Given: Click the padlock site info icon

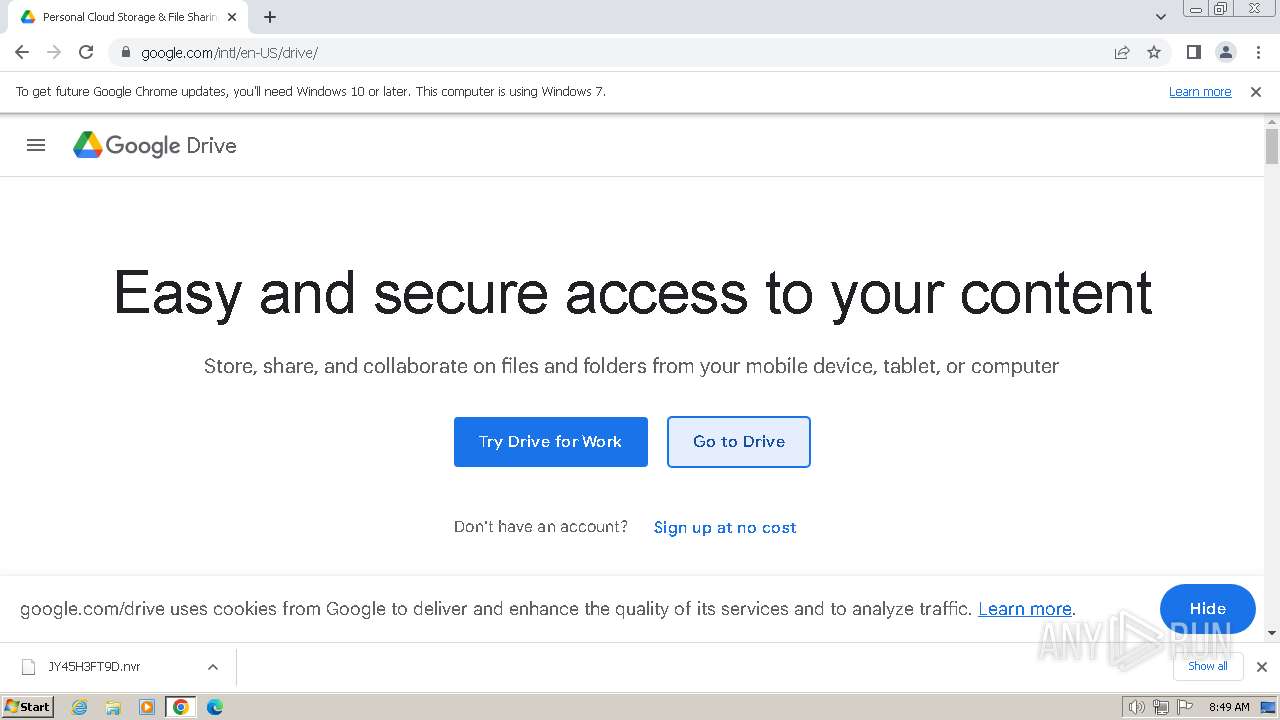Looking at the screenshot, I should (x=126, y=52).
